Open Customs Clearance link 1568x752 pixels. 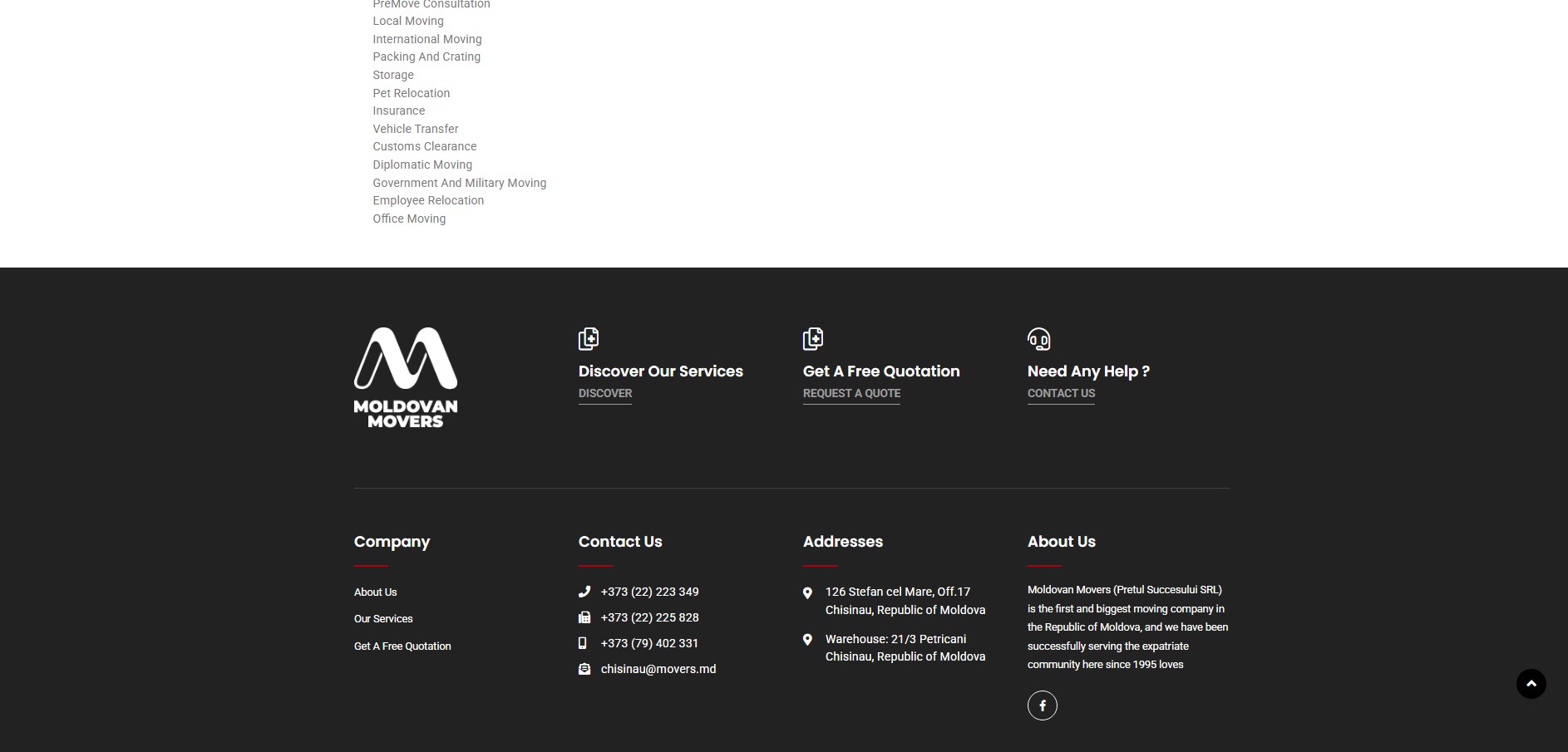425,146
